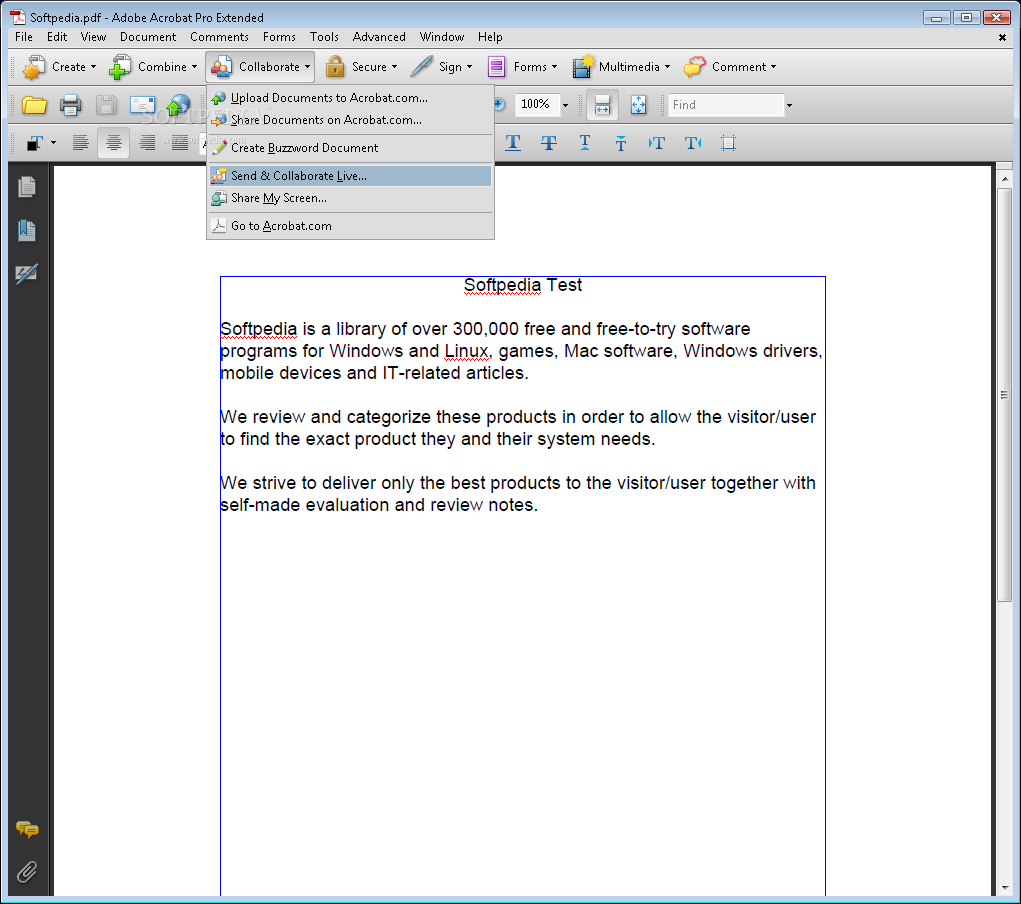This screenshot has width=1021, height=904.
Task: Open the Find options dropdown arrow
Action: pyautogui.click(x=789, y=105)
